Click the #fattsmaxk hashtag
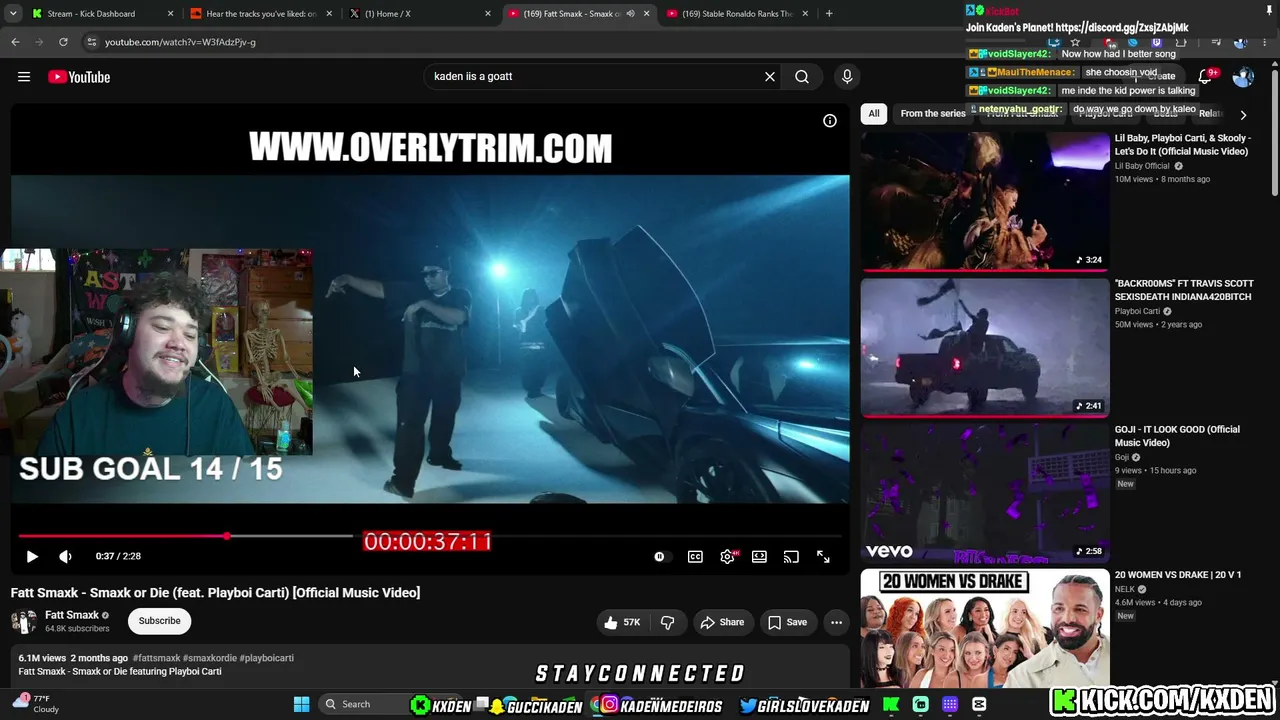The width and height of the screenshot is (1280, 720). click(156, 658)
